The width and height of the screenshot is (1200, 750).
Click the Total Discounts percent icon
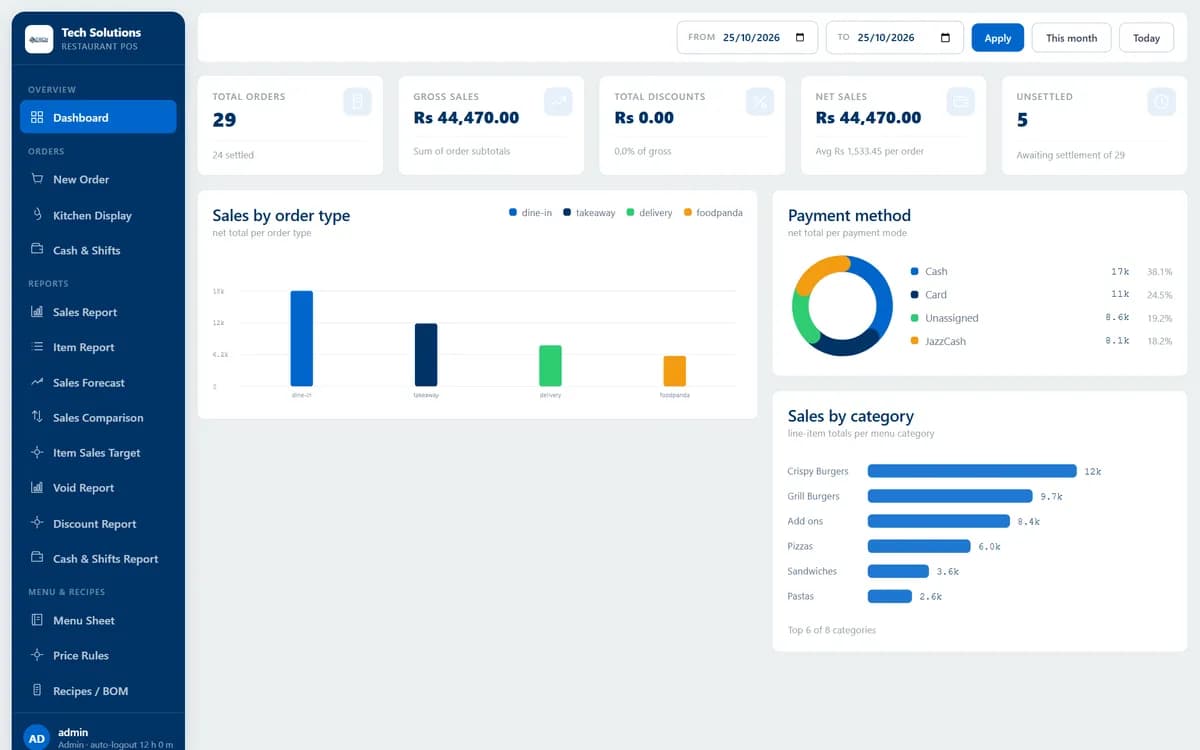pos(760,101)
